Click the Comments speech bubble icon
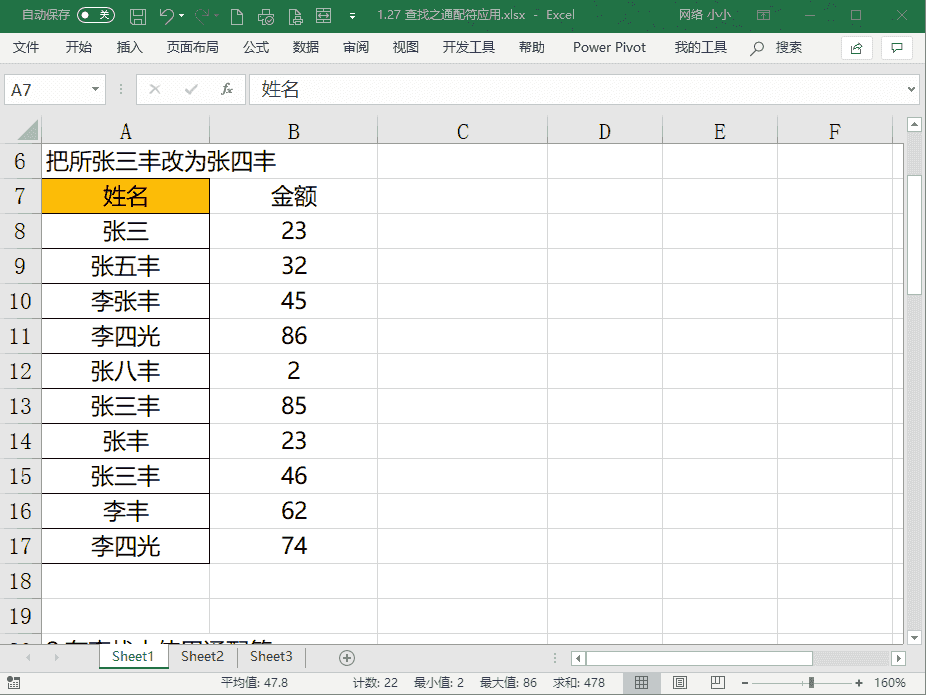Image resolution: width=926 pixels, height=695 pixels. click(x=896, y=48)
